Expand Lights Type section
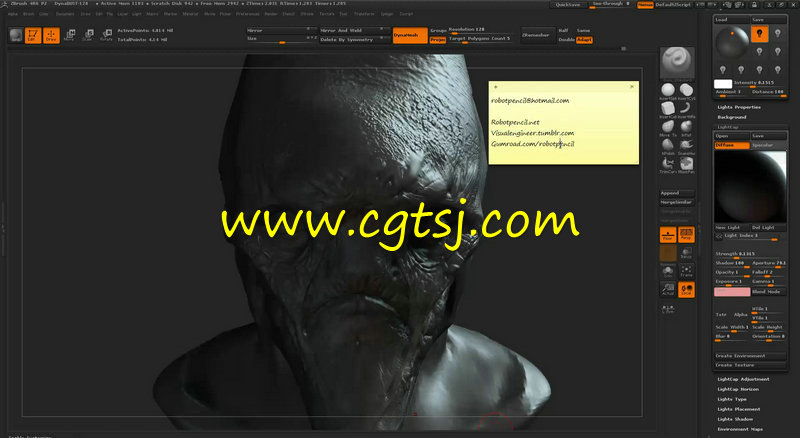This screenshot has width=800, height=438. (x=732, y=399)
